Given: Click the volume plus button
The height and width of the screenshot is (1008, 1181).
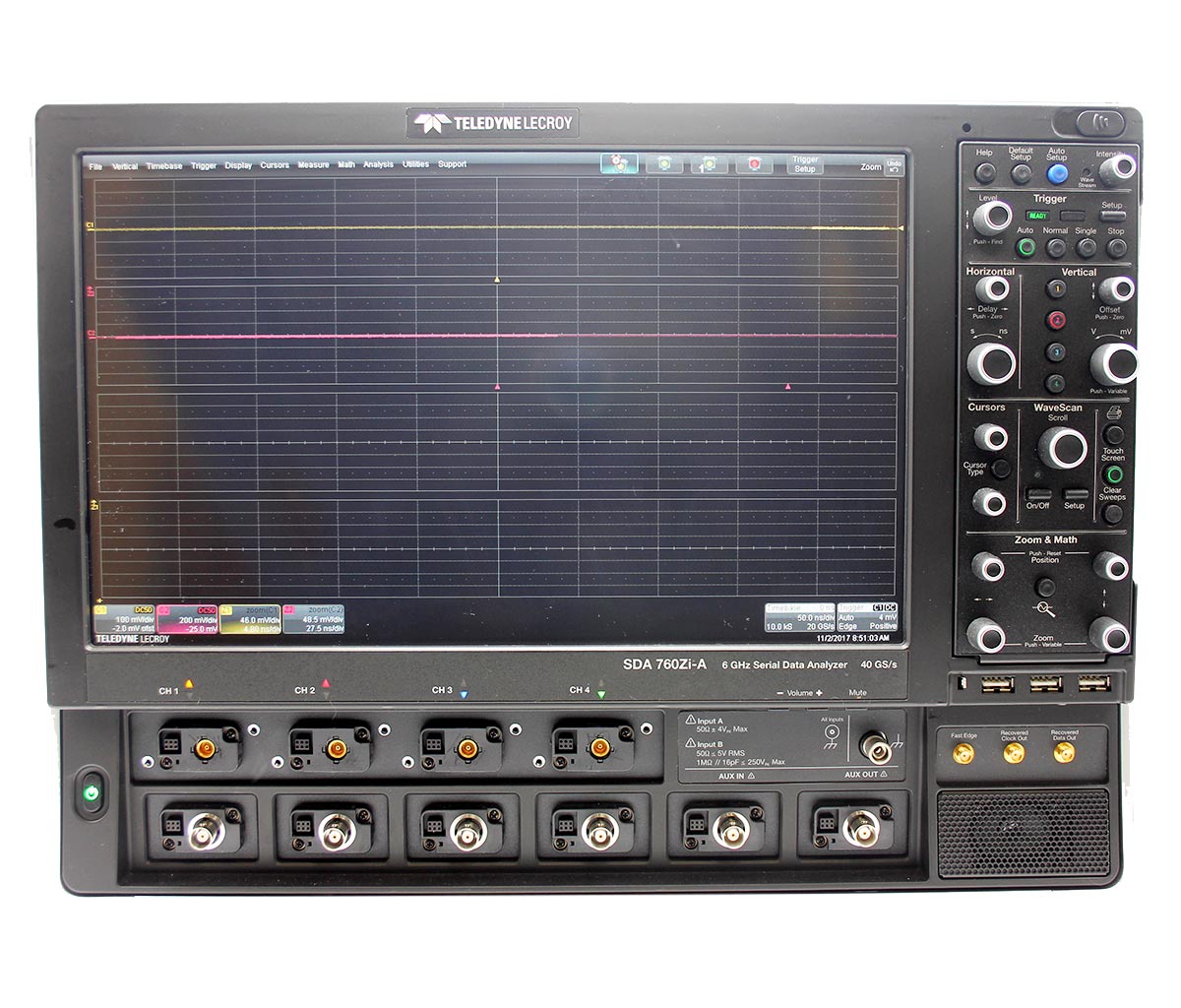Looking at the screenshot, I should coord(818,693).
